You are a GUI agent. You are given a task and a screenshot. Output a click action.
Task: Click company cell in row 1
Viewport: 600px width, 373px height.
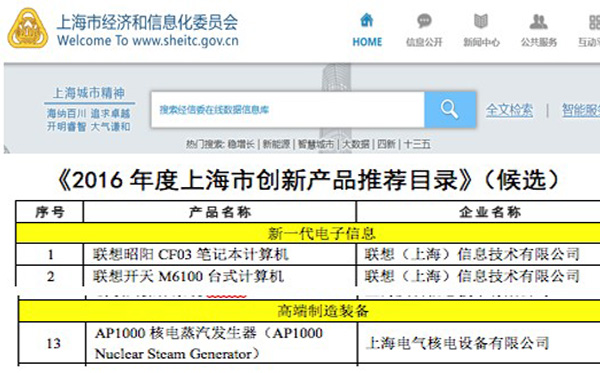tap(478, 254)
